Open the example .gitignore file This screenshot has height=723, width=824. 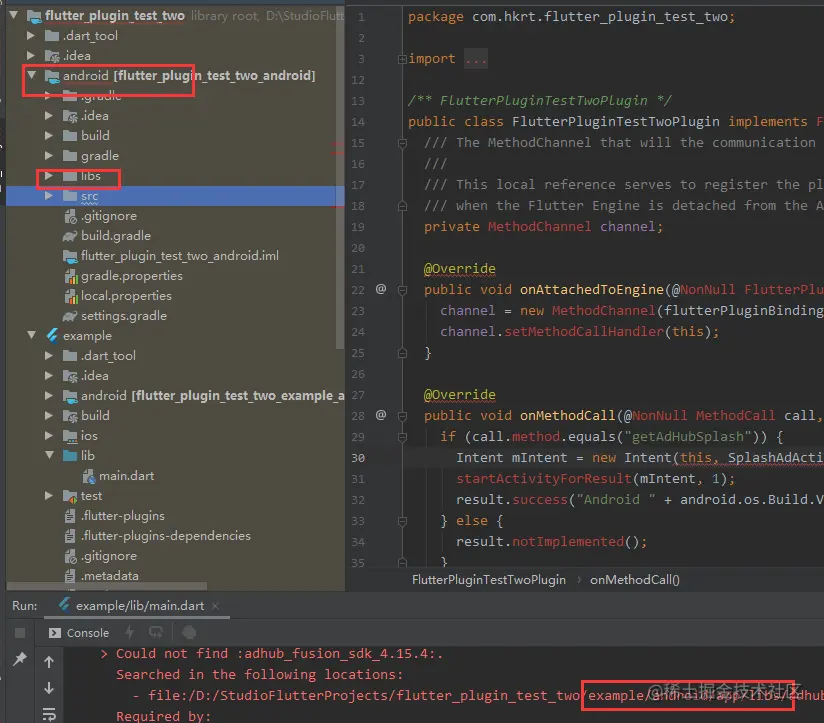(x=109, y=555)
